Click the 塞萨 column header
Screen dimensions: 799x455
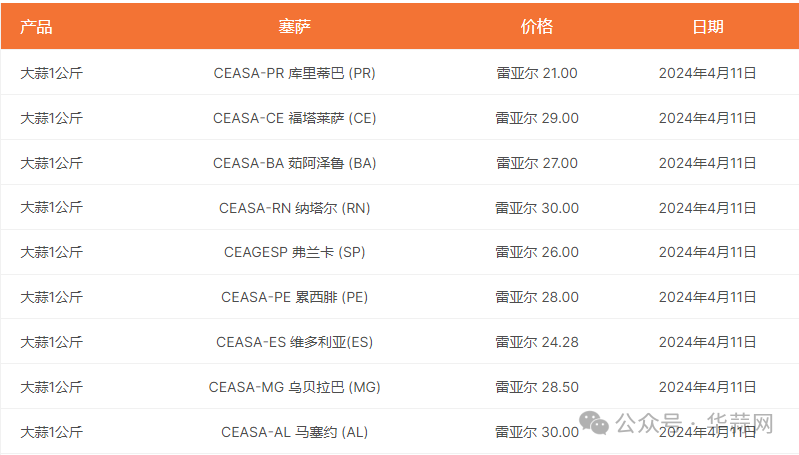coord(295,26)
